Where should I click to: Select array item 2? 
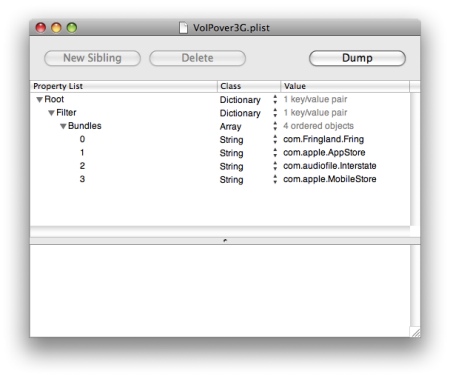click(x=220, y=166)
